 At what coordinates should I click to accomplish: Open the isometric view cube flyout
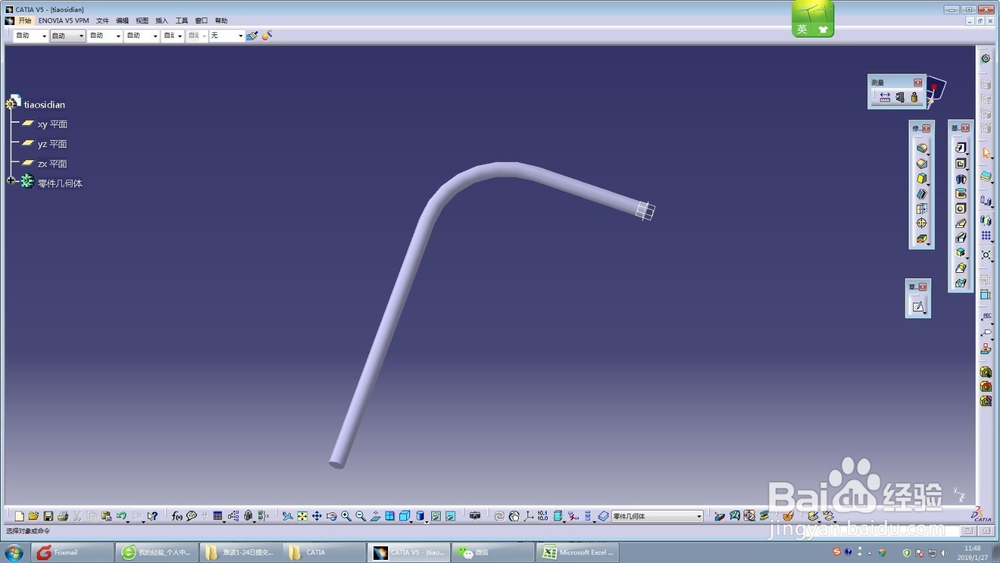[405, 516]
